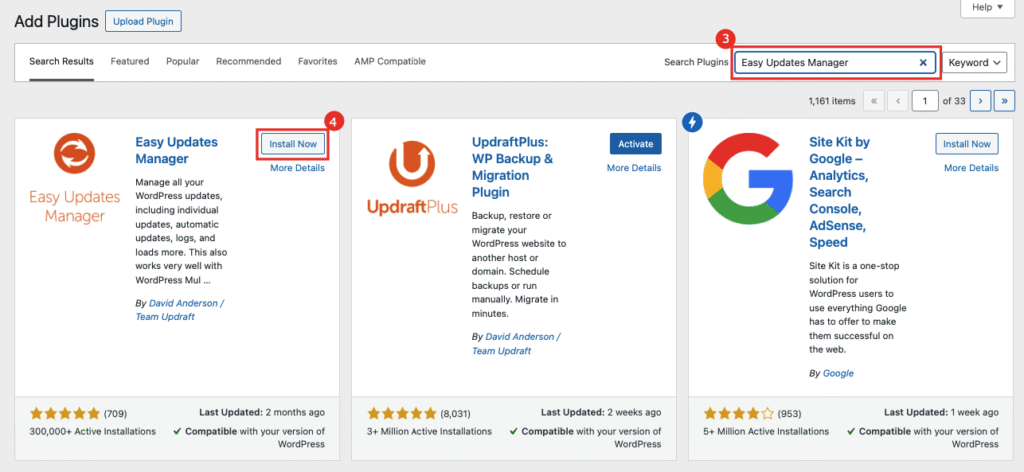This screenshot has width=1024, height=472.
Task: Click the star rating of Easy Updates Manager
Action: (x=65, y=413)
